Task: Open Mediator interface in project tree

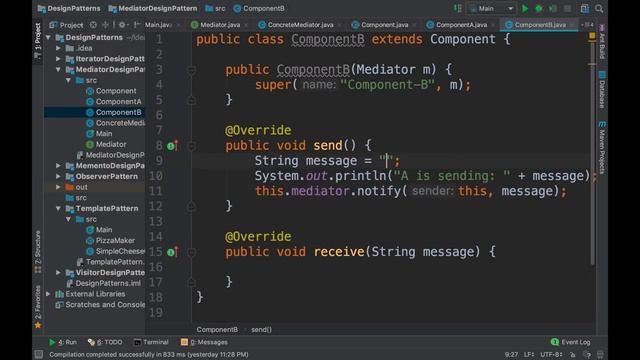Action: [x=106, y=144]
